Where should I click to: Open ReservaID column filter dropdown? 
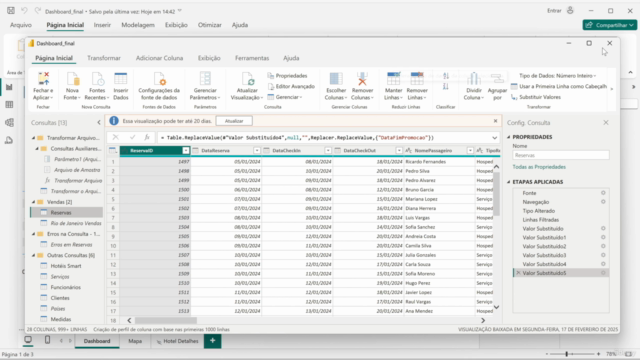pos(186,151)
